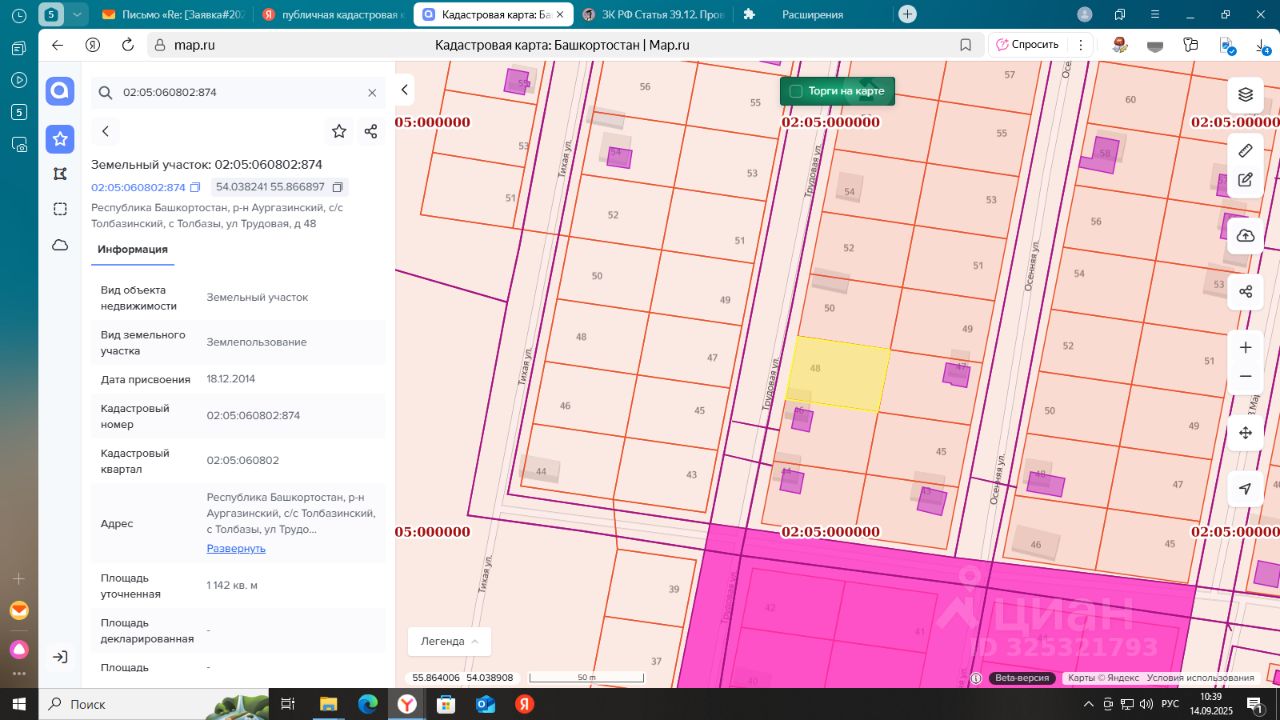Switch to the Информация tab
The width and height of the screenshot is (1280, 720).
tap(132, 249)
